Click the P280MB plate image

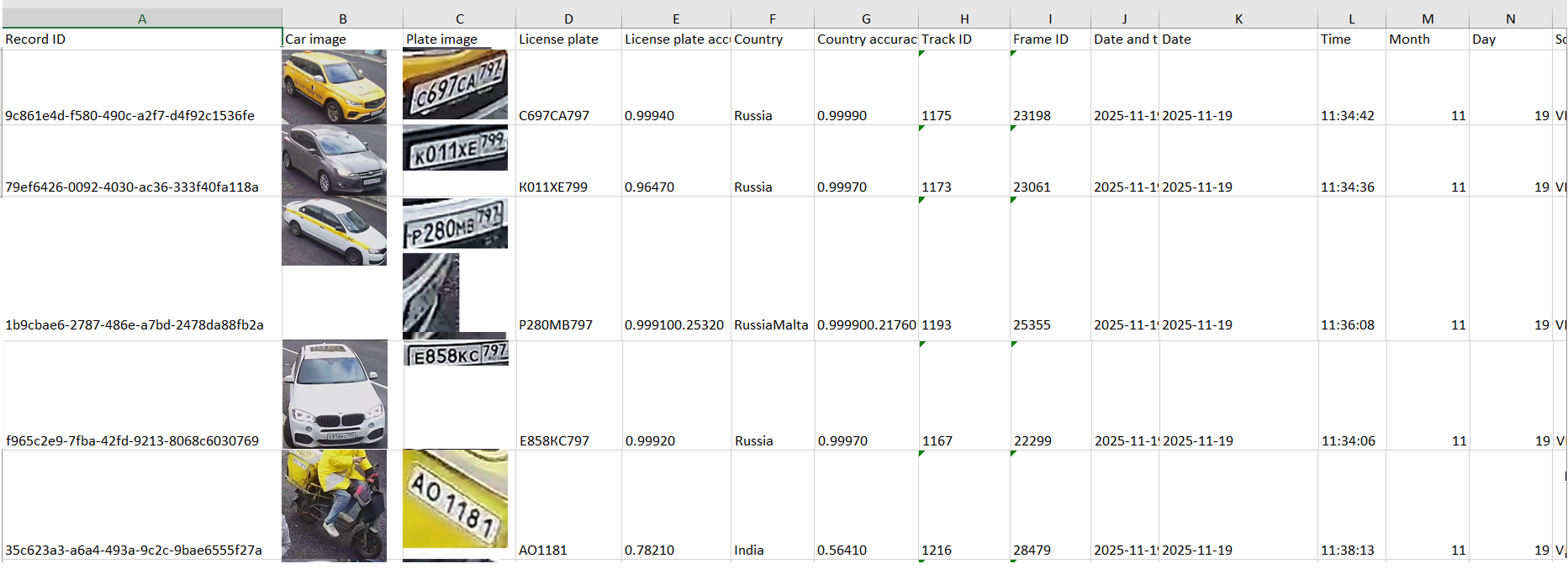[x=456, y=224]
